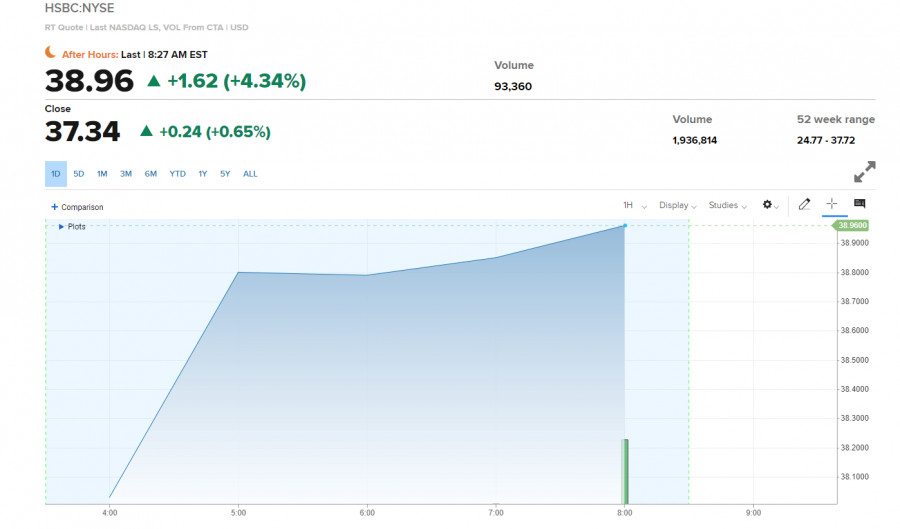Open the chart comments/annotation icon
The height and width of the screenshot is (529, 900).
tap(859, 204)
